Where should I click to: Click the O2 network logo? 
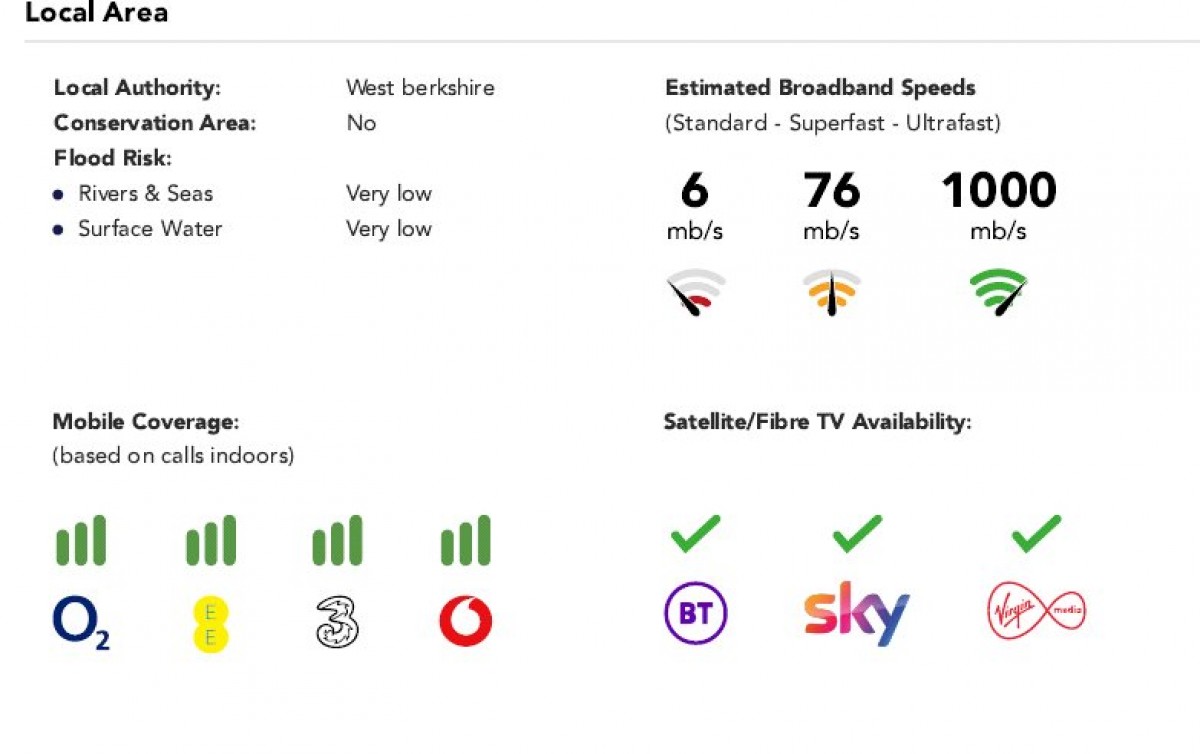[81, 622]
